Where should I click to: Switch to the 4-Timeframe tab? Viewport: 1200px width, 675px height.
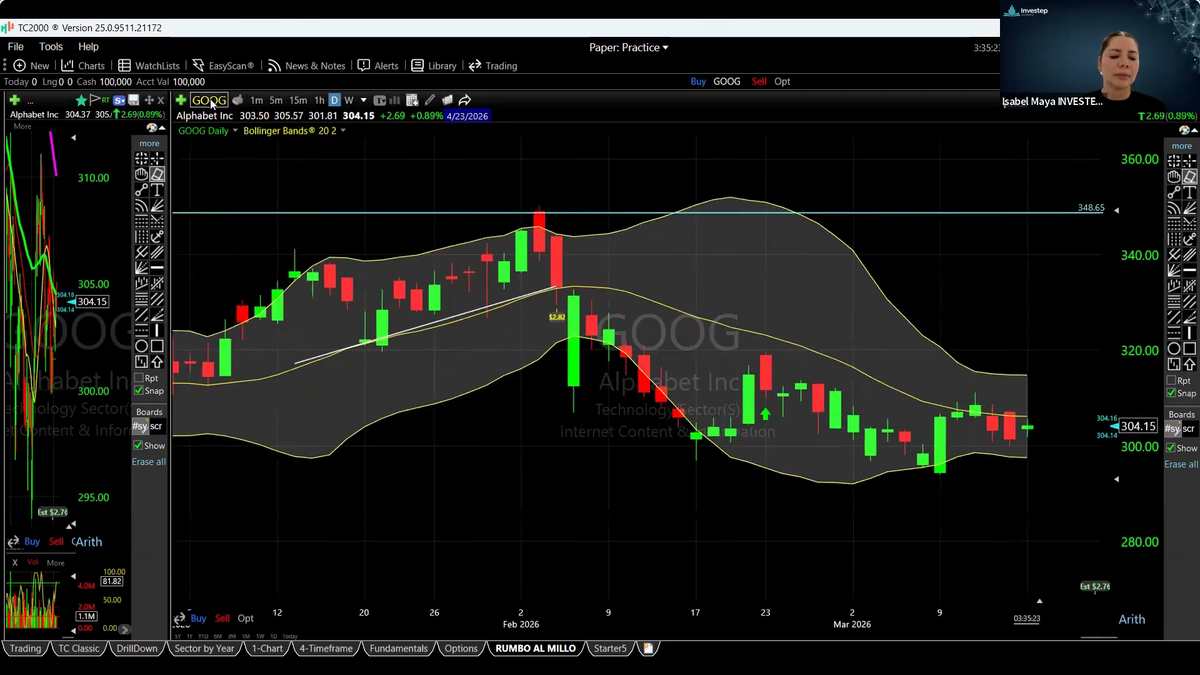tap(326, 648)
